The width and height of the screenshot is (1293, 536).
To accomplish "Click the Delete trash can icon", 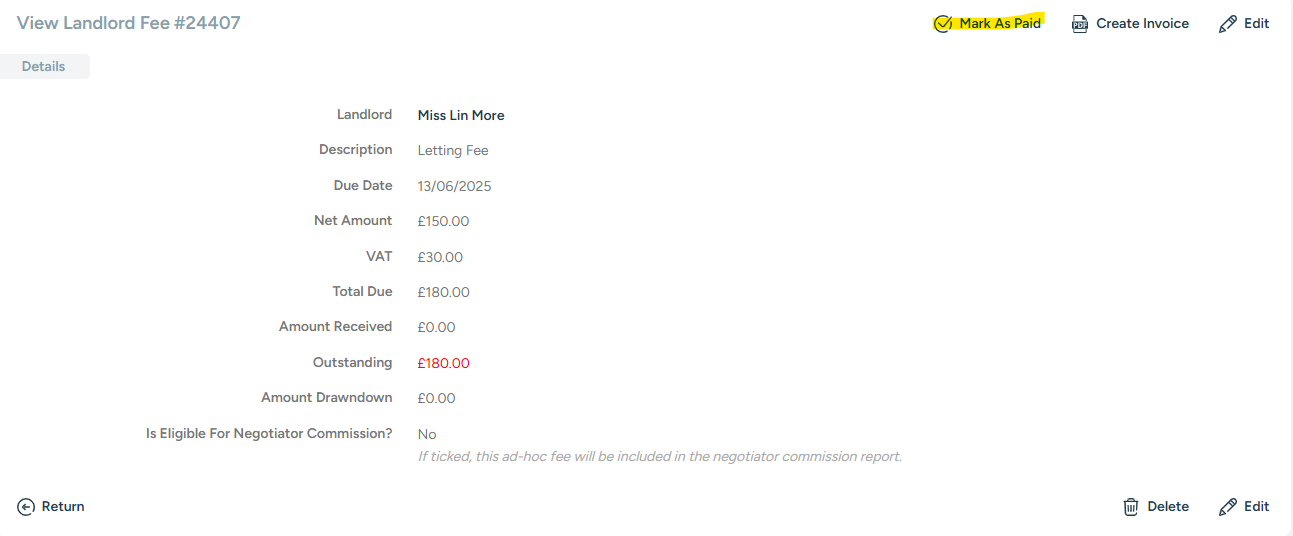I will pyautogui.click(x=1131, y=507).
